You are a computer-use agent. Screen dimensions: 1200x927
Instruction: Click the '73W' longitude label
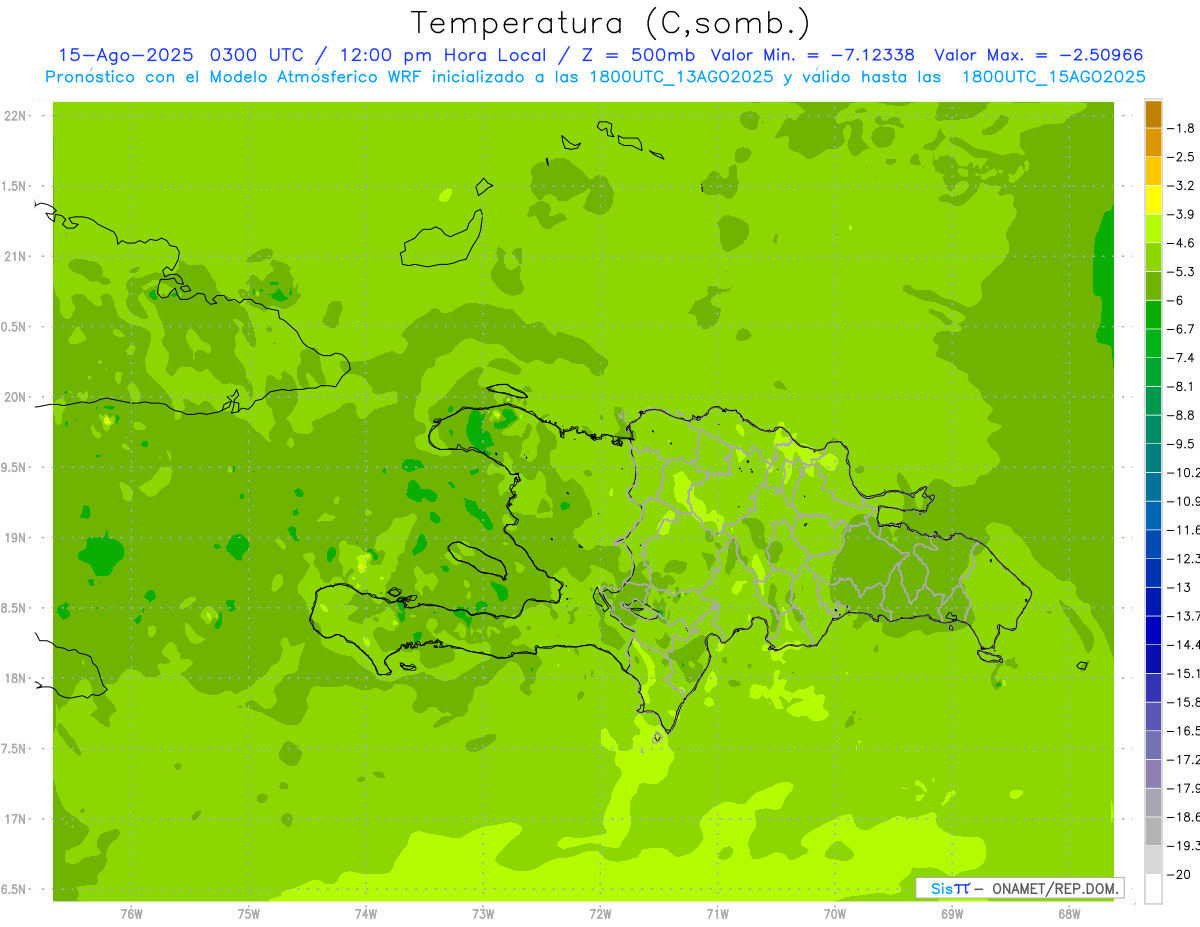pos(483,914)
